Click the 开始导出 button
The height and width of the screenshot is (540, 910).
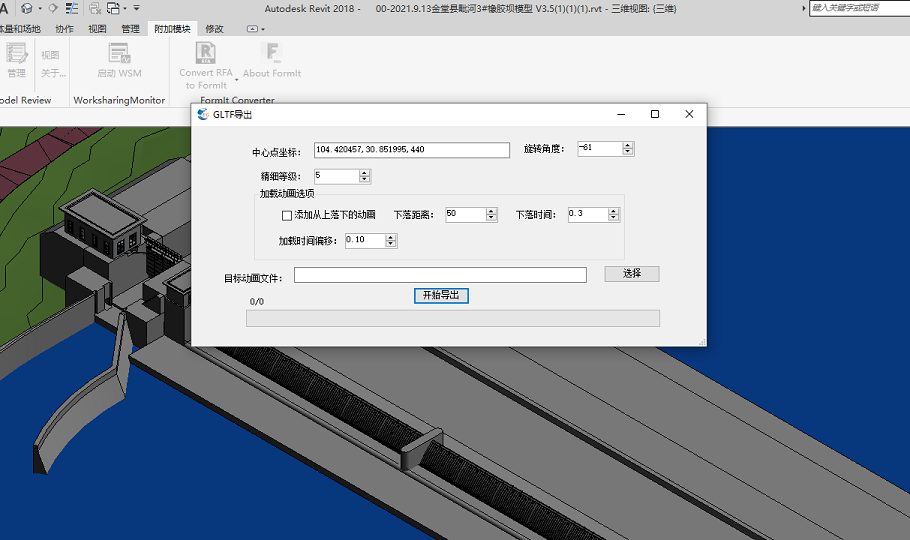[441, 296]
